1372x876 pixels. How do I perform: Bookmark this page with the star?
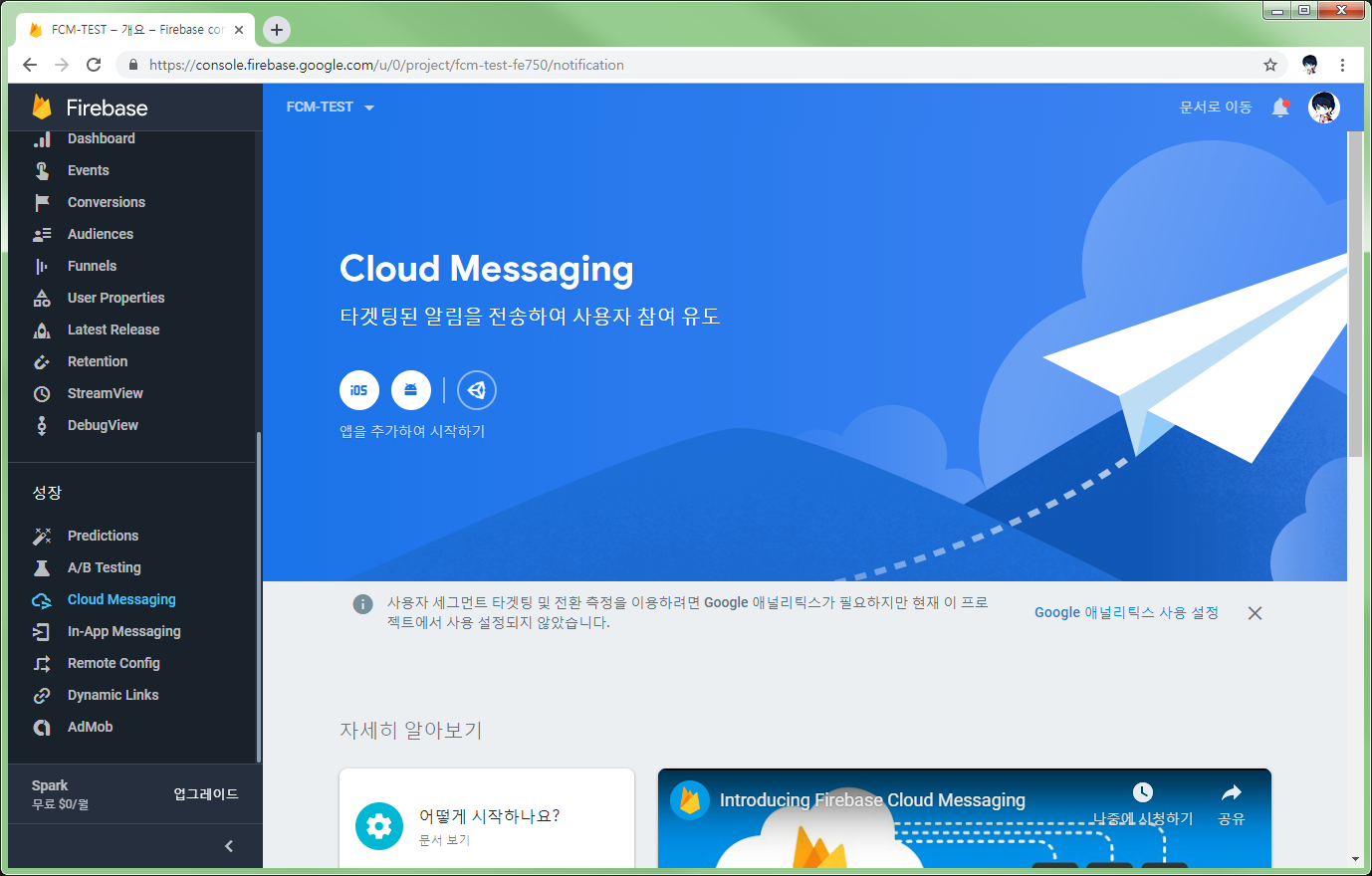tap(1270, 65)
